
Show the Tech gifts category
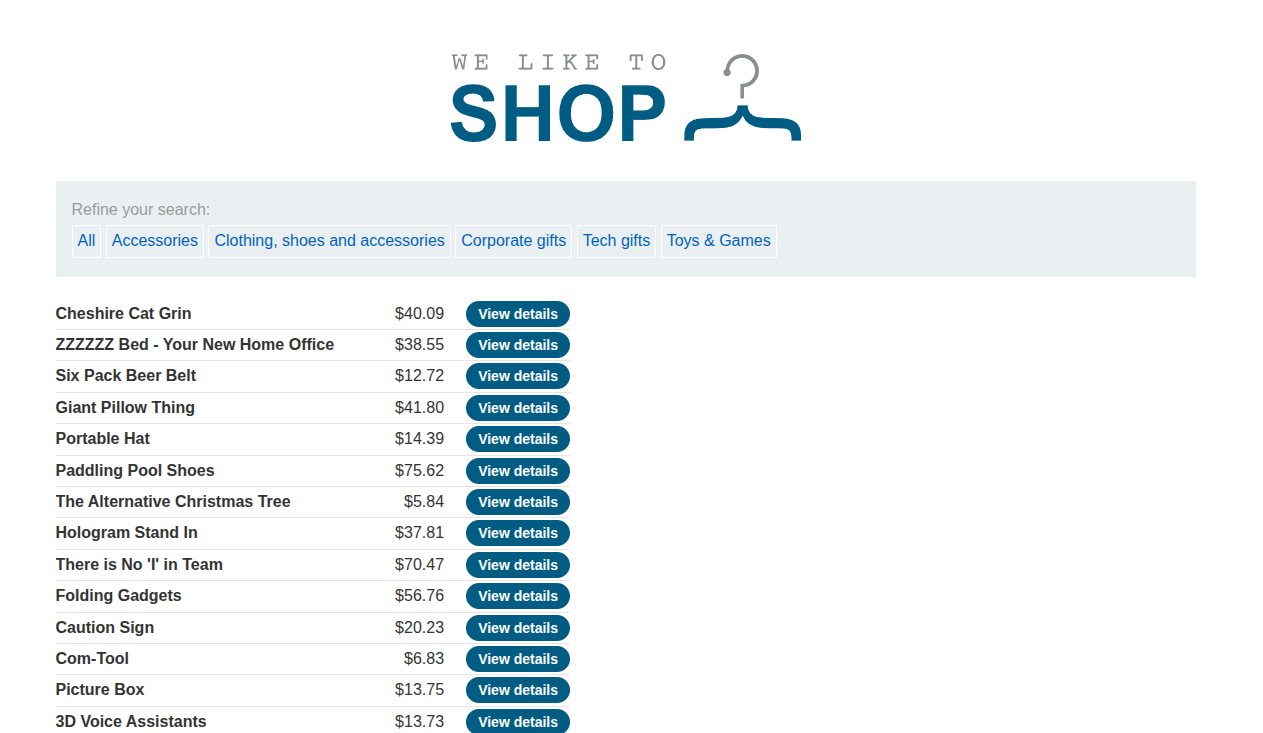617,241
